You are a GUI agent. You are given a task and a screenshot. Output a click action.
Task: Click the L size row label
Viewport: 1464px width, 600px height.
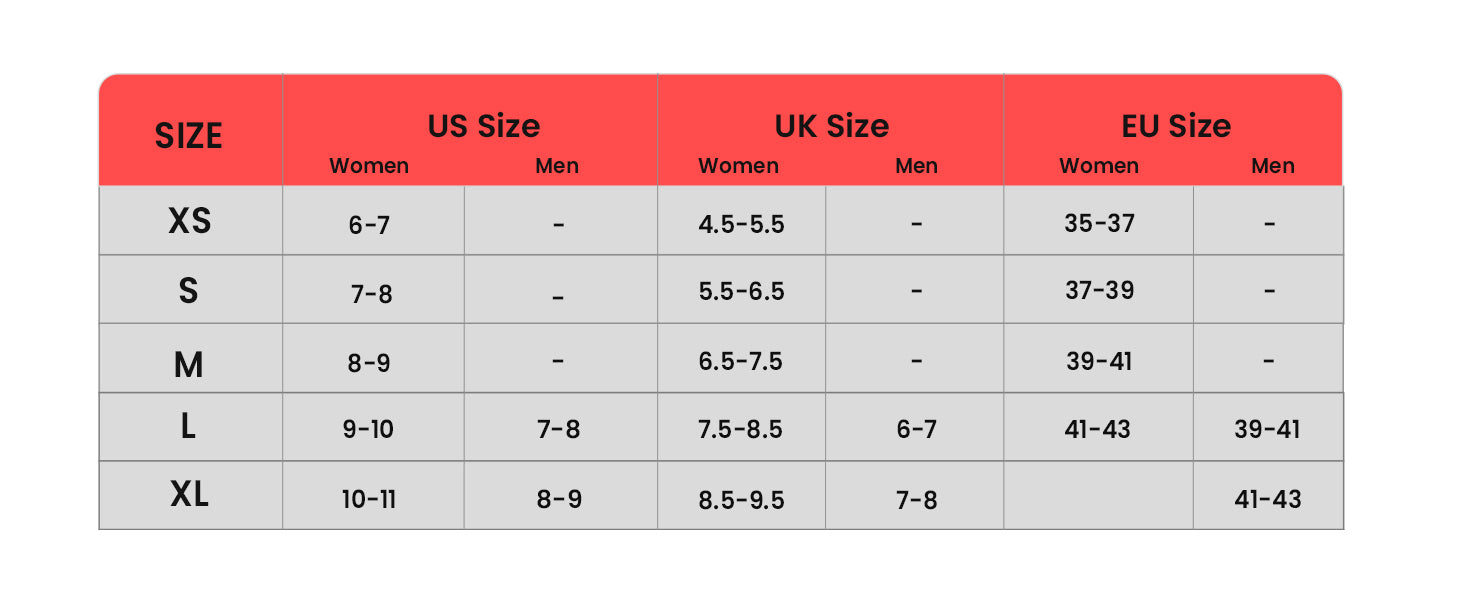(x=188, y=427)
